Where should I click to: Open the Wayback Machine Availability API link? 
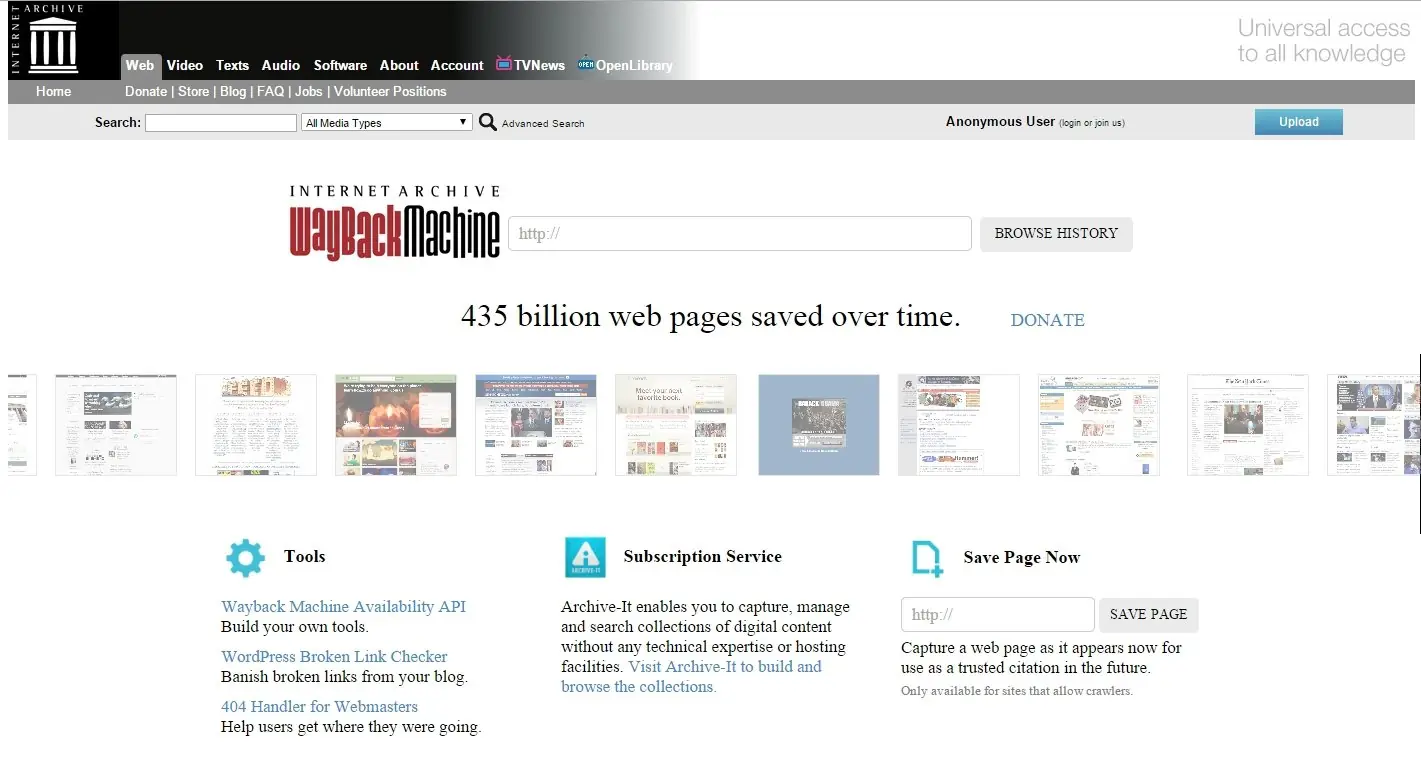click(x=343, y=606)
